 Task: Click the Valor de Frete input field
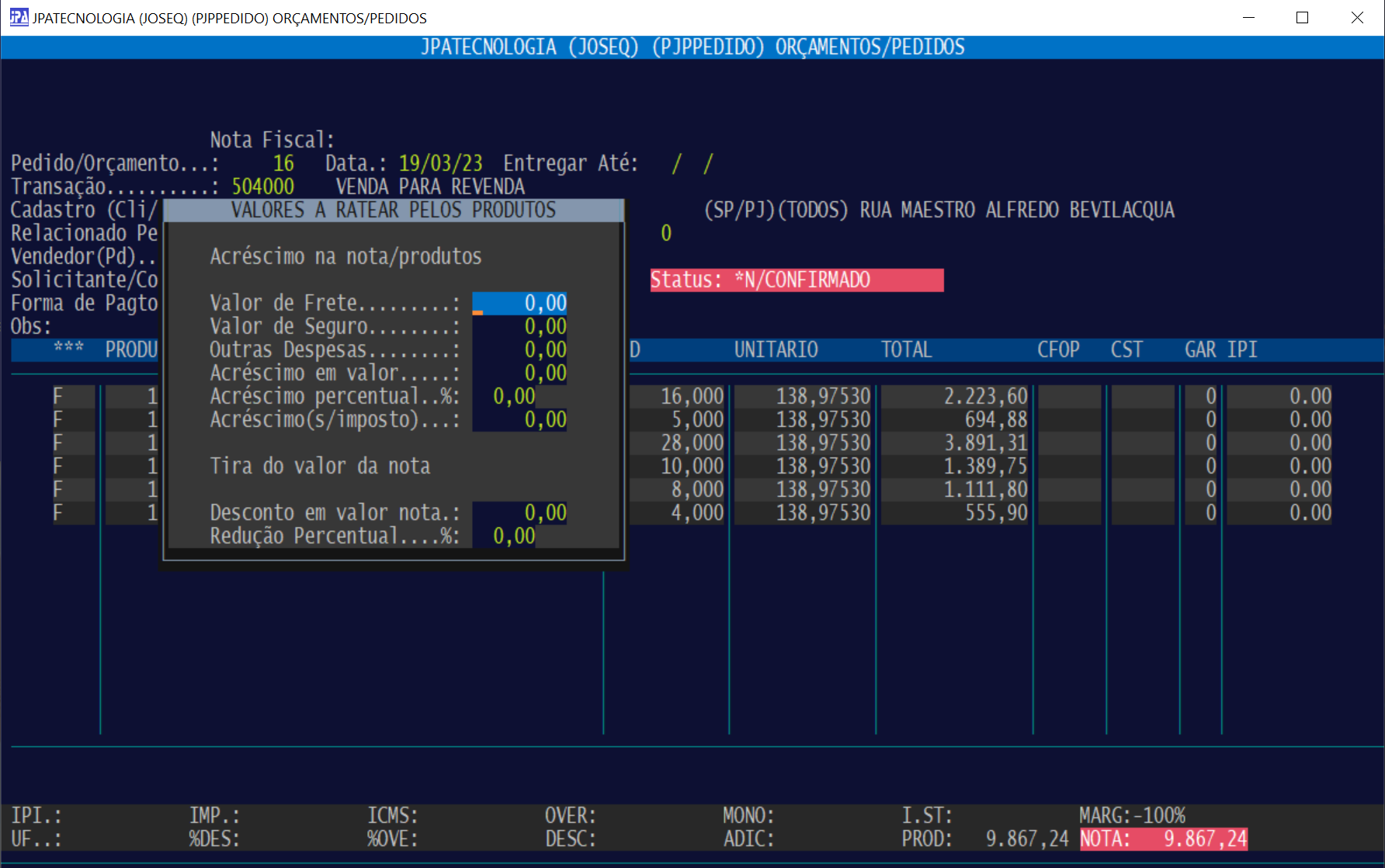click(519, 303)
